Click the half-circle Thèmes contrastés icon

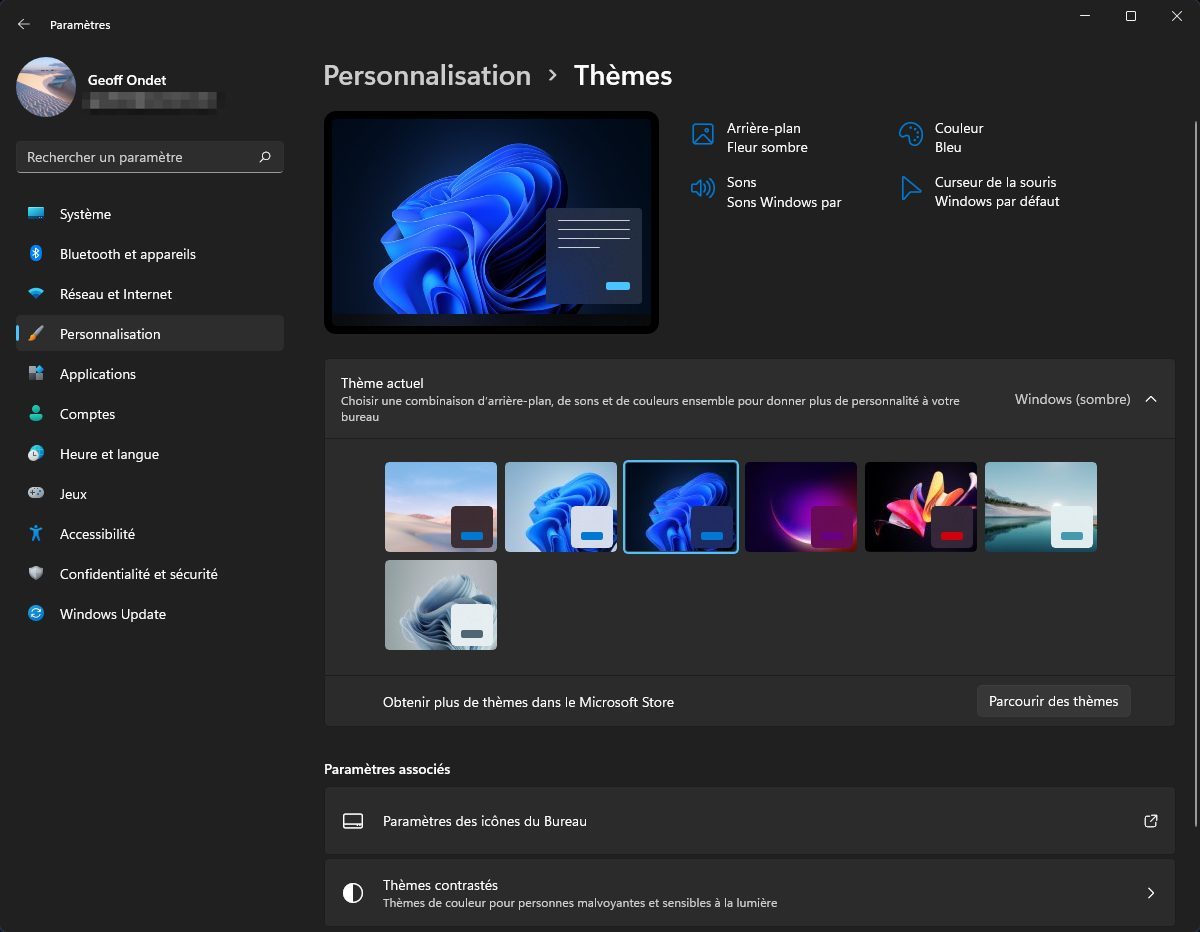click(x=352, y=893)
